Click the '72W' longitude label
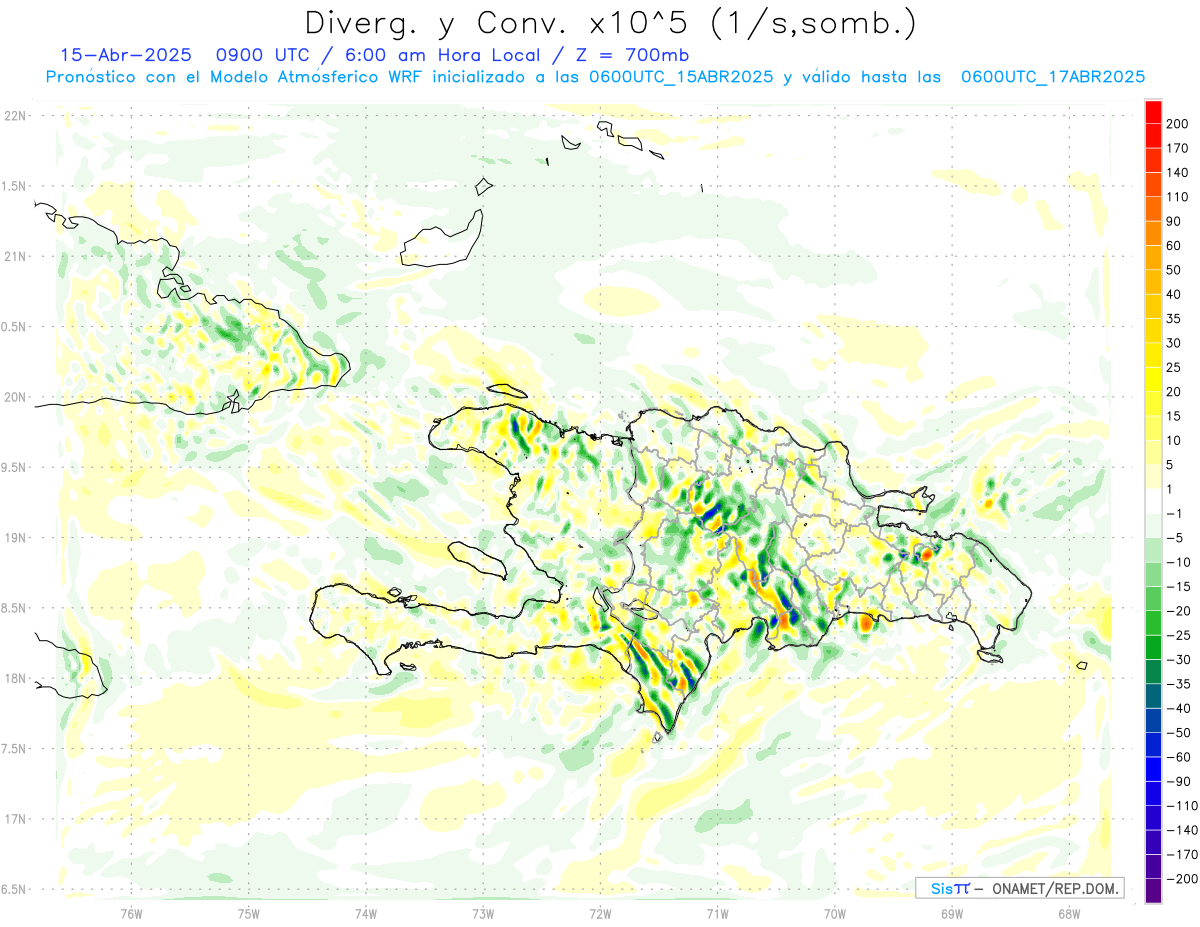 (x=600, y=913)
